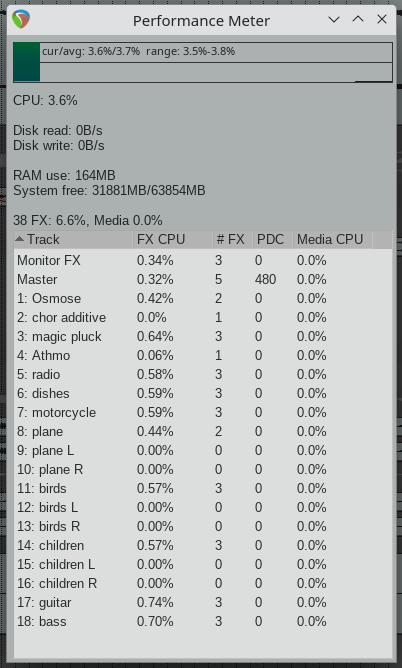Select the 7: motorcycle track row
The width and height of the screenshot is (402, 668).
pos(203,412)
